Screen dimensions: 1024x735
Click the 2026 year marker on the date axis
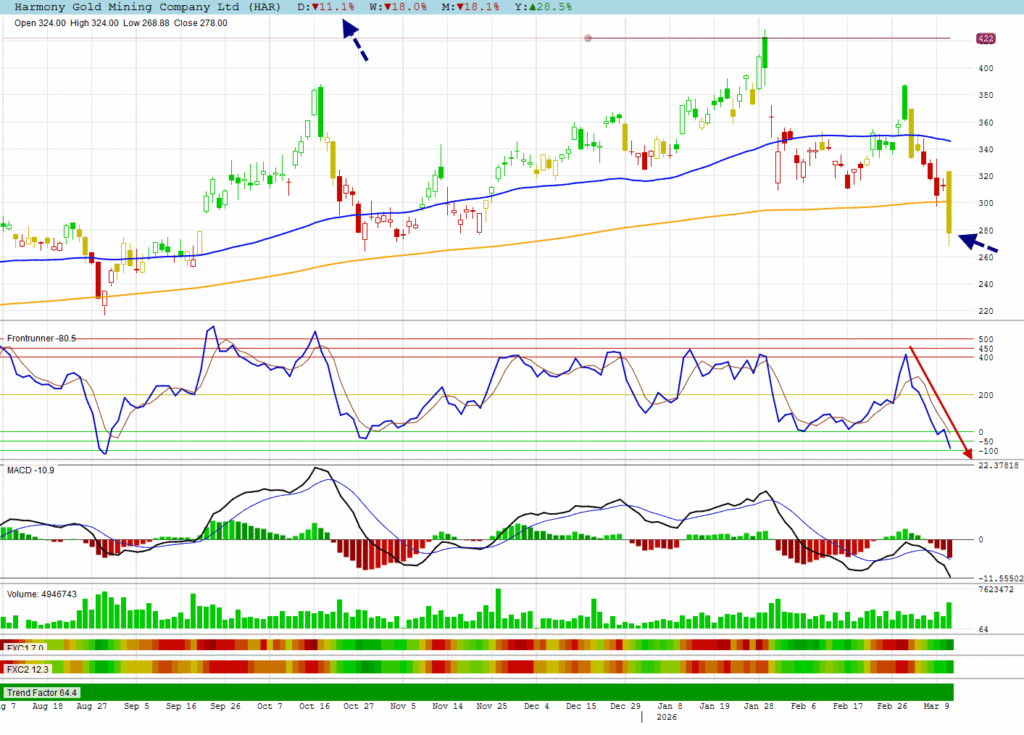665,716
